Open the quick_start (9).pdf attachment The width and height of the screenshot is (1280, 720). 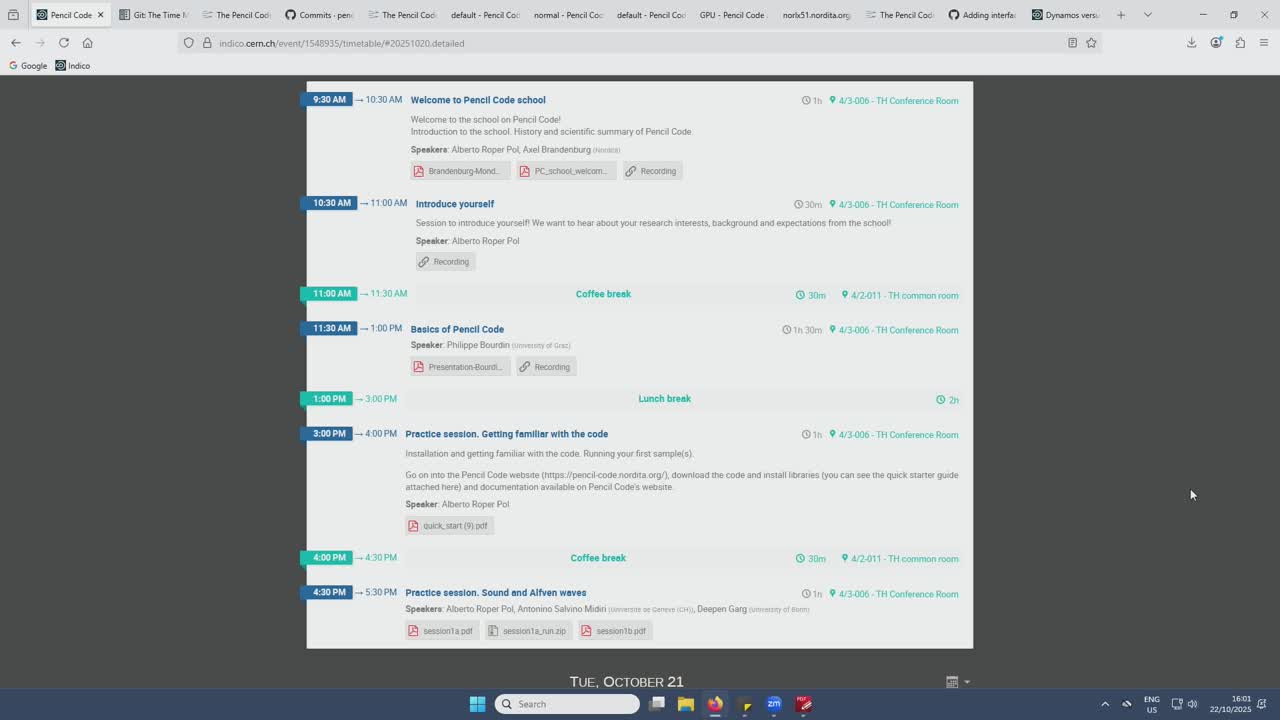[449, 526]
